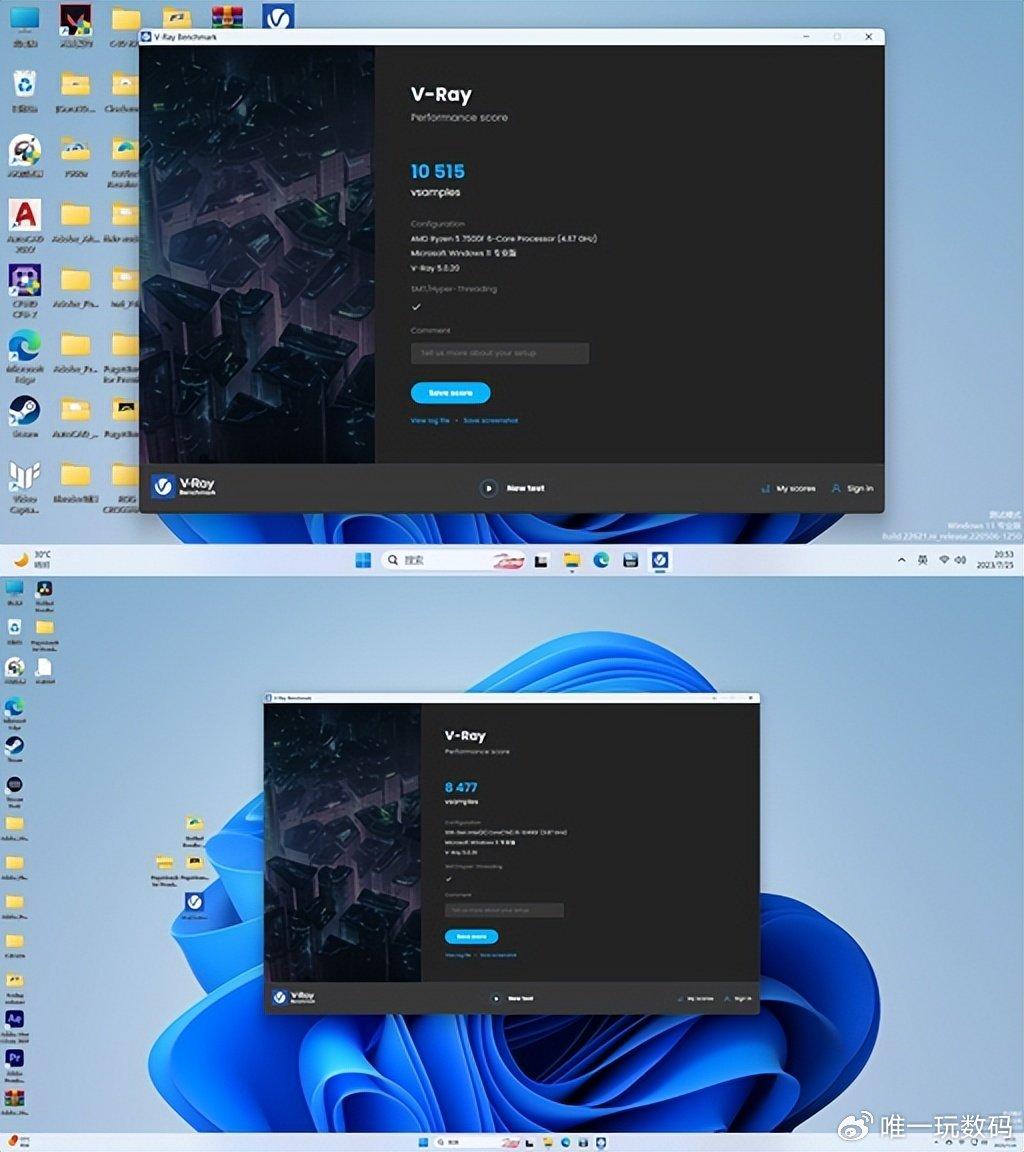Open Edge from the taskbar
Viewport: 1024px width, 1152px height.
point(601,561)
